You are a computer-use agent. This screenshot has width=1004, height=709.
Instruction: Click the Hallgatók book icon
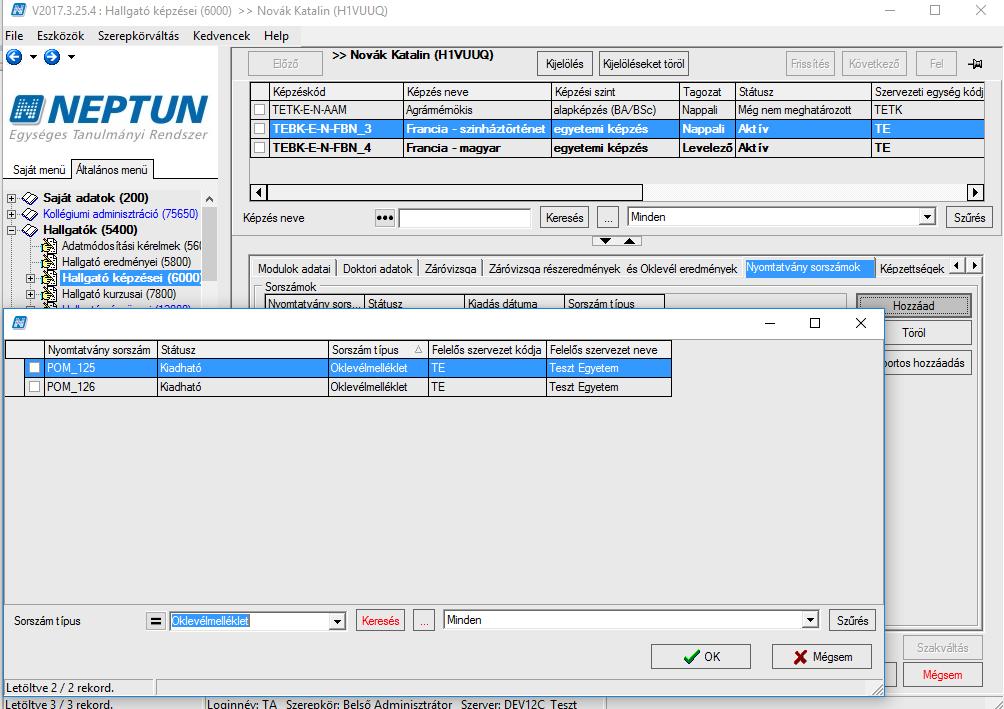coord(30,230)
